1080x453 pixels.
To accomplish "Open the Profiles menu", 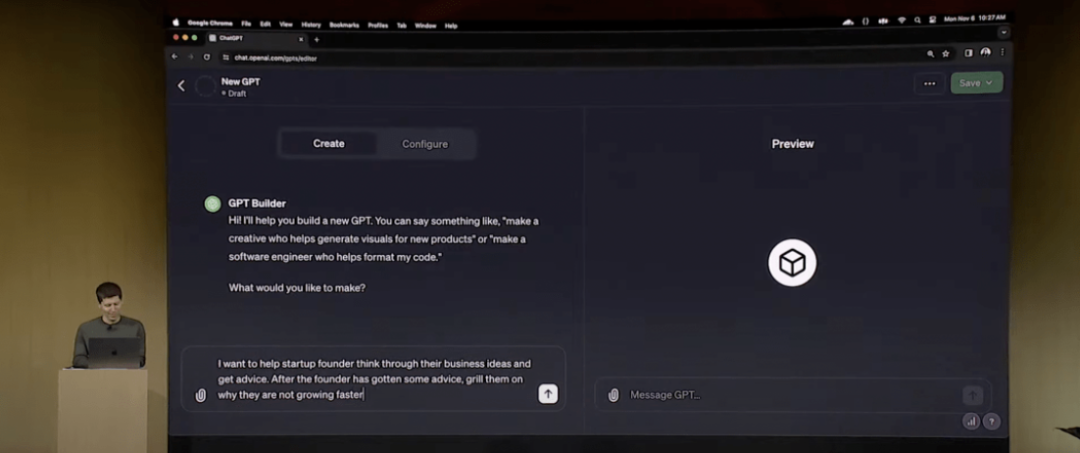I will click(378, 25).
